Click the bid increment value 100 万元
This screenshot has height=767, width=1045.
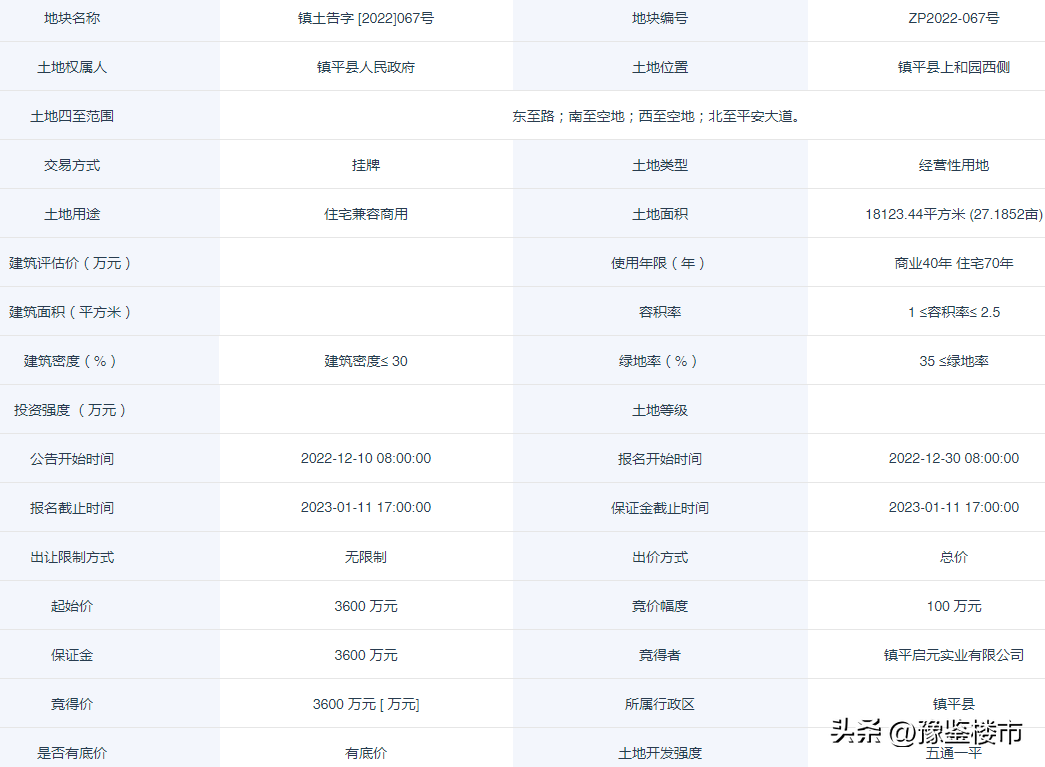coord(953,606)
